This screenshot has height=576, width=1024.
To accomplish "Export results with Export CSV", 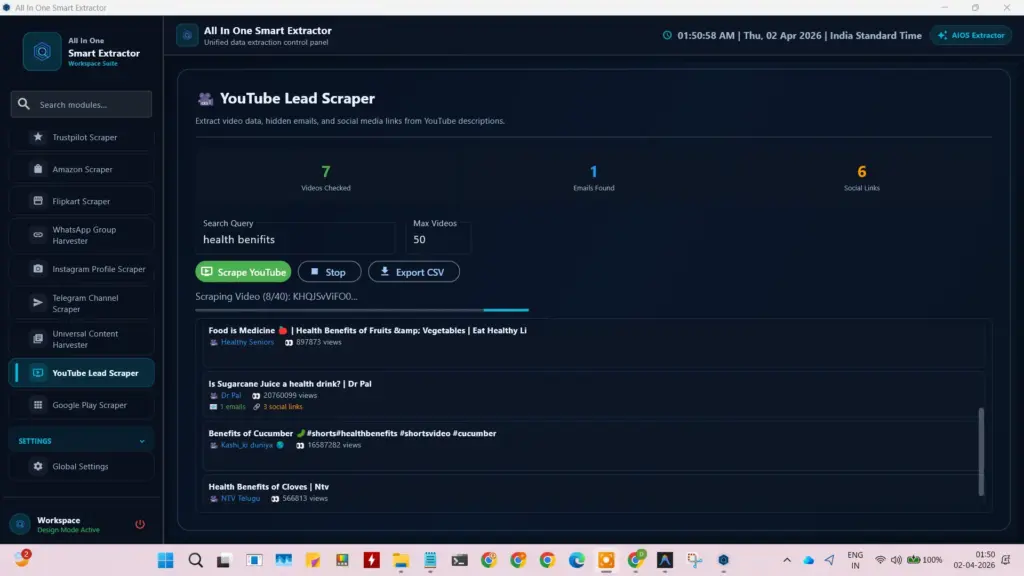I will [x=413, y=272].
